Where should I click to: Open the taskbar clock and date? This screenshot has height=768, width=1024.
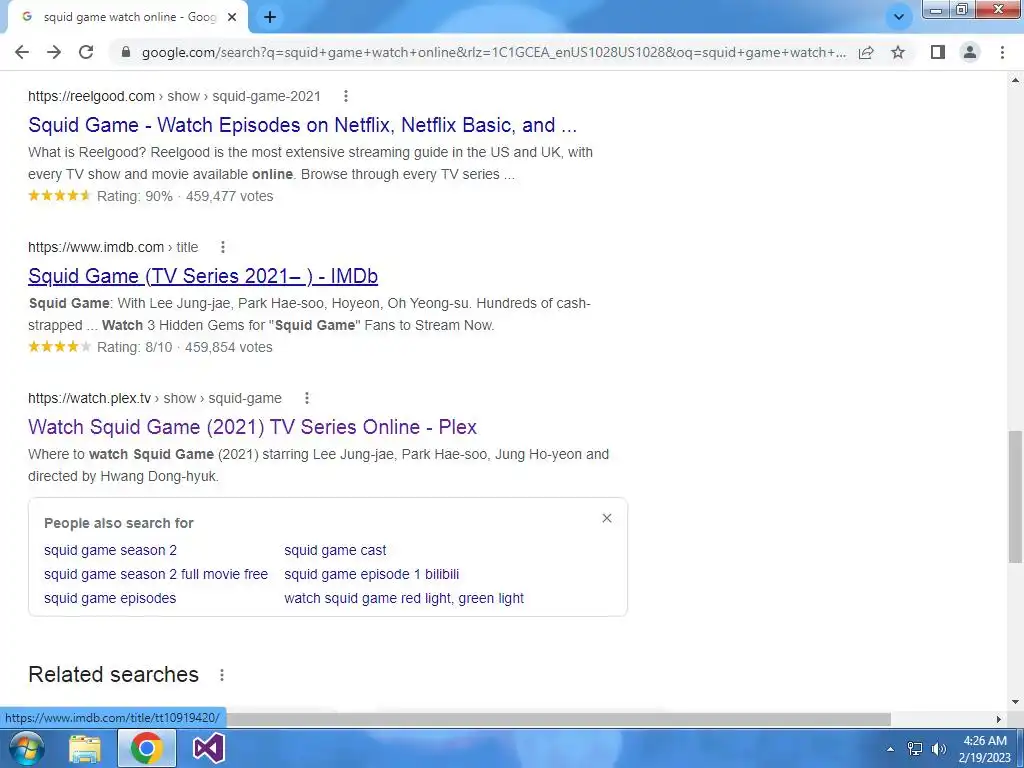tap(984, 749)
